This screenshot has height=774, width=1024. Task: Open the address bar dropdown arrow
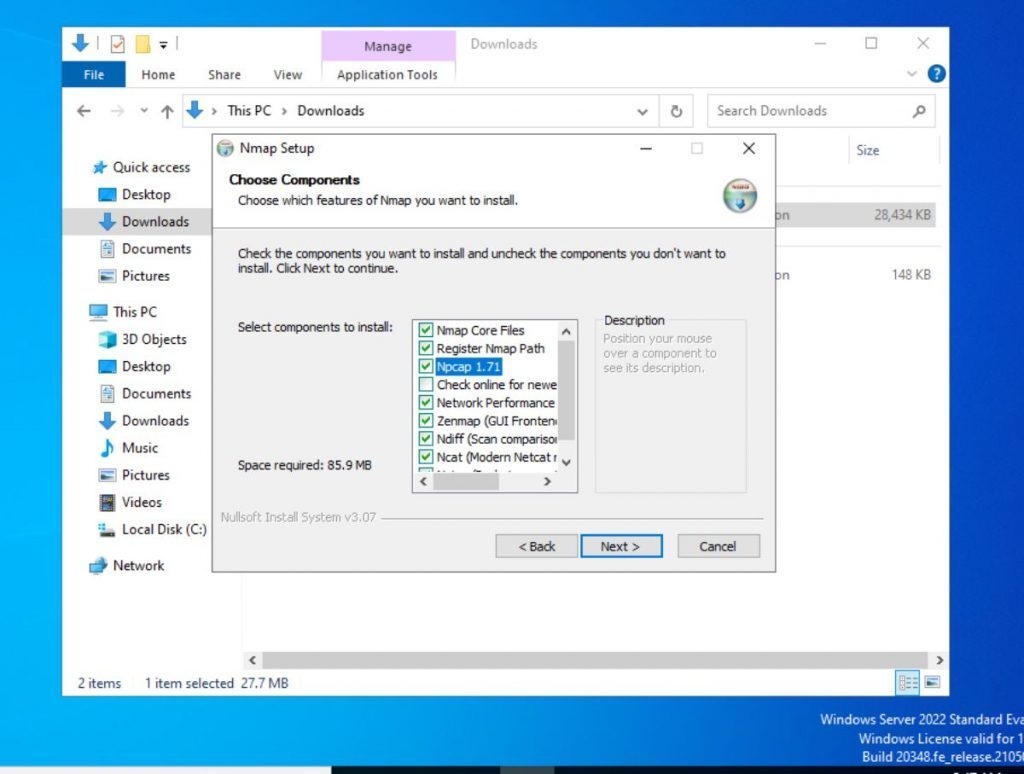pyautogui.click(x=643, y=111)
